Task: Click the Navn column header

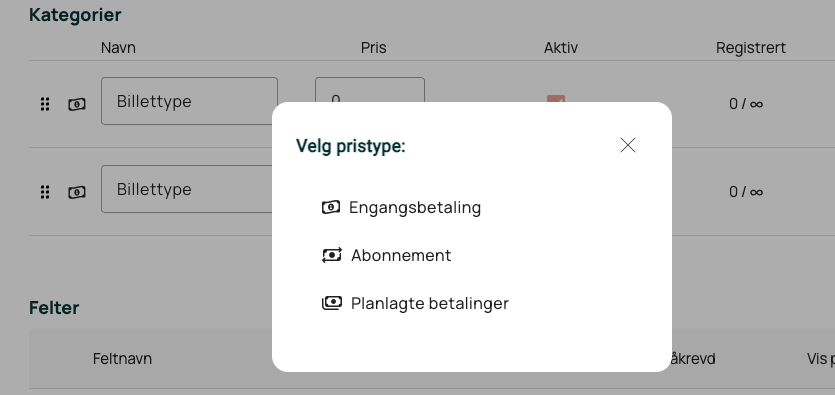Action: point(118,48)
